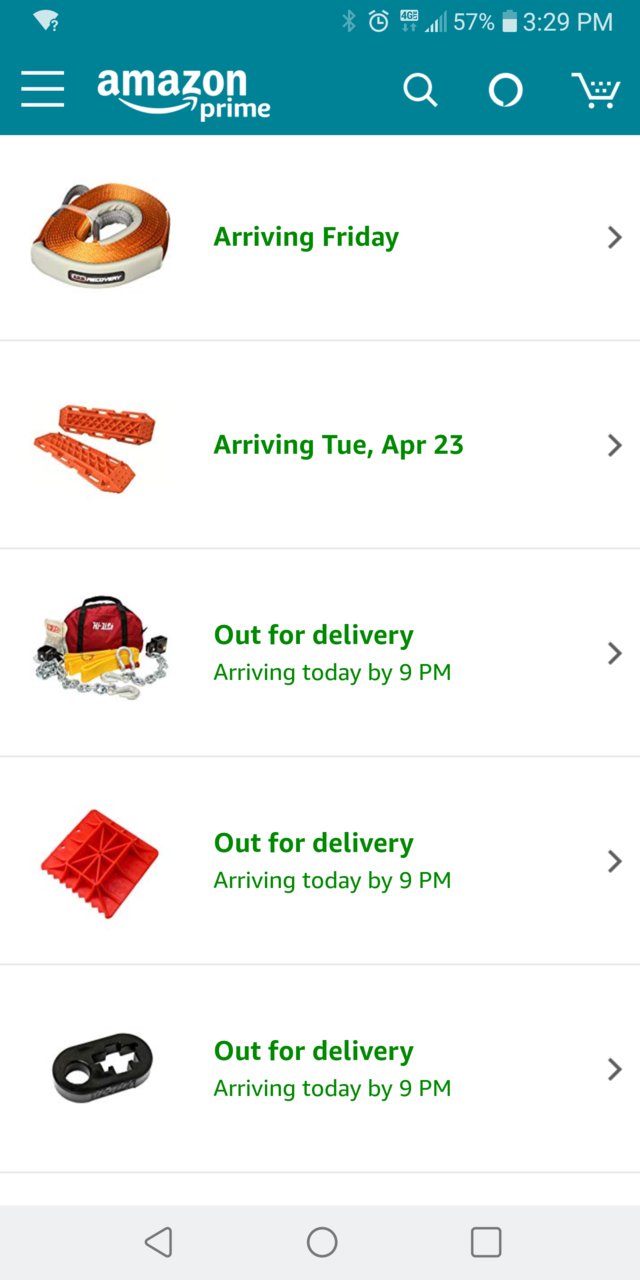This screenshot has width=640, height=1280.
Task: Launch Alexa voice assistant icon
Action: pos(505,91)
